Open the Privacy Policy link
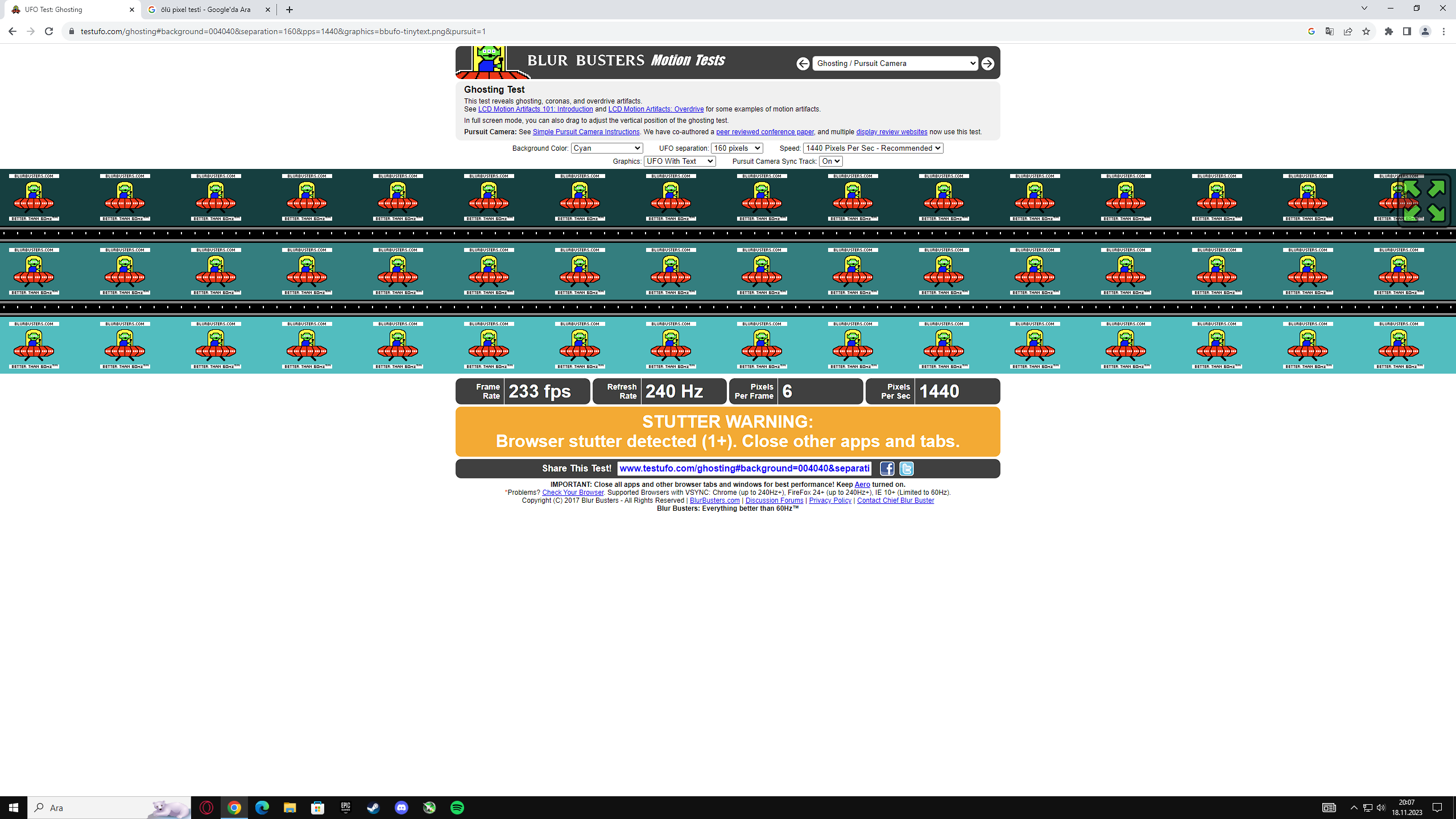Screen dimensions: 1456x819 click(830, 500)
